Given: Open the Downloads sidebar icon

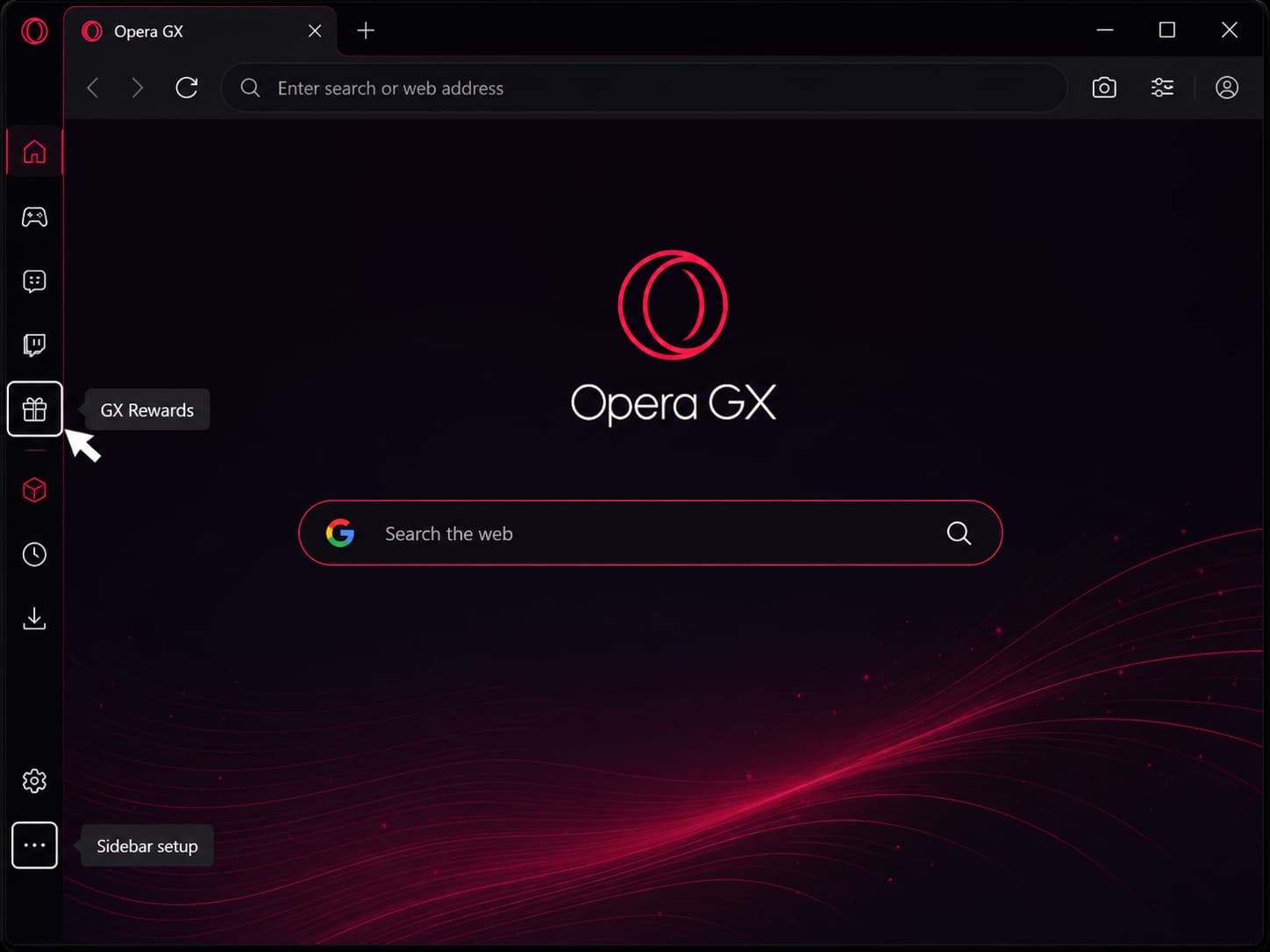Looking at the screenshot, I should click(x=34, y=618).
